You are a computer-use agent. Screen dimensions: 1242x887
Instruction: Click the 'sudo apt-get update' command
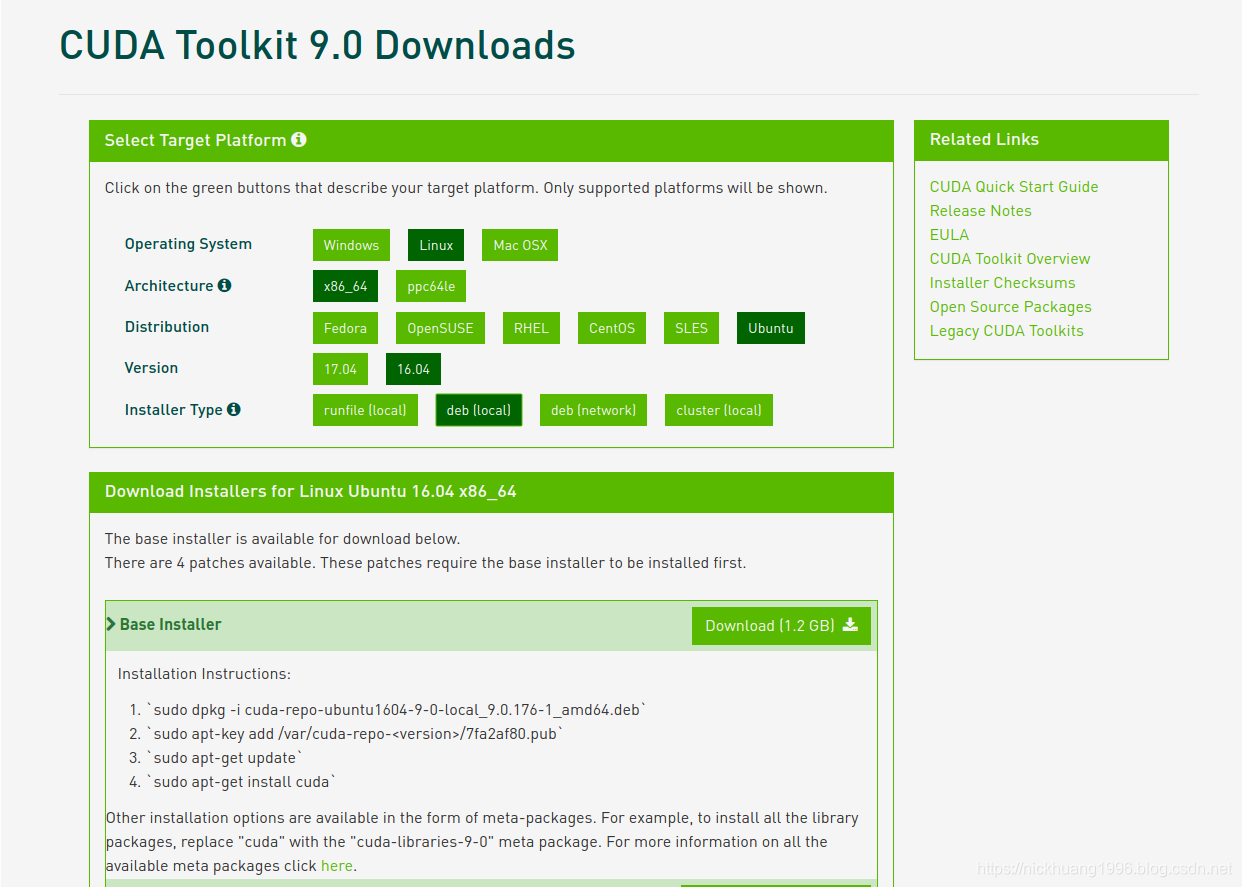coord(225,758)
